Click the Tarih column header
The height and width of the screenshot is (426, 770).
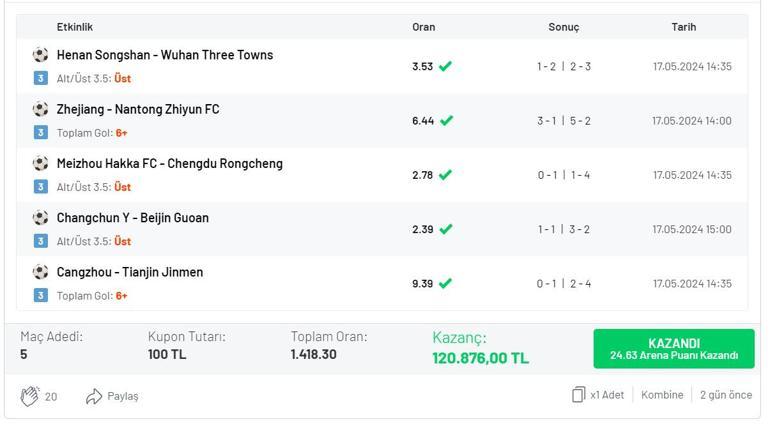click(x=684, y=27)
